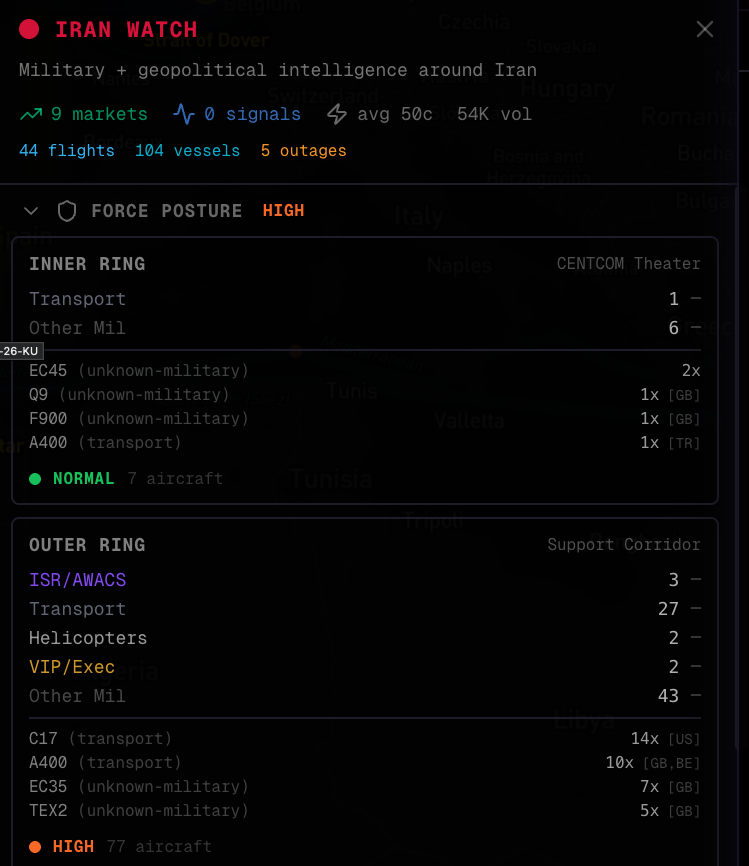Click the Force Posture shield icon
Viewport: 749px width, 866px height.
(x=67, y=211)
